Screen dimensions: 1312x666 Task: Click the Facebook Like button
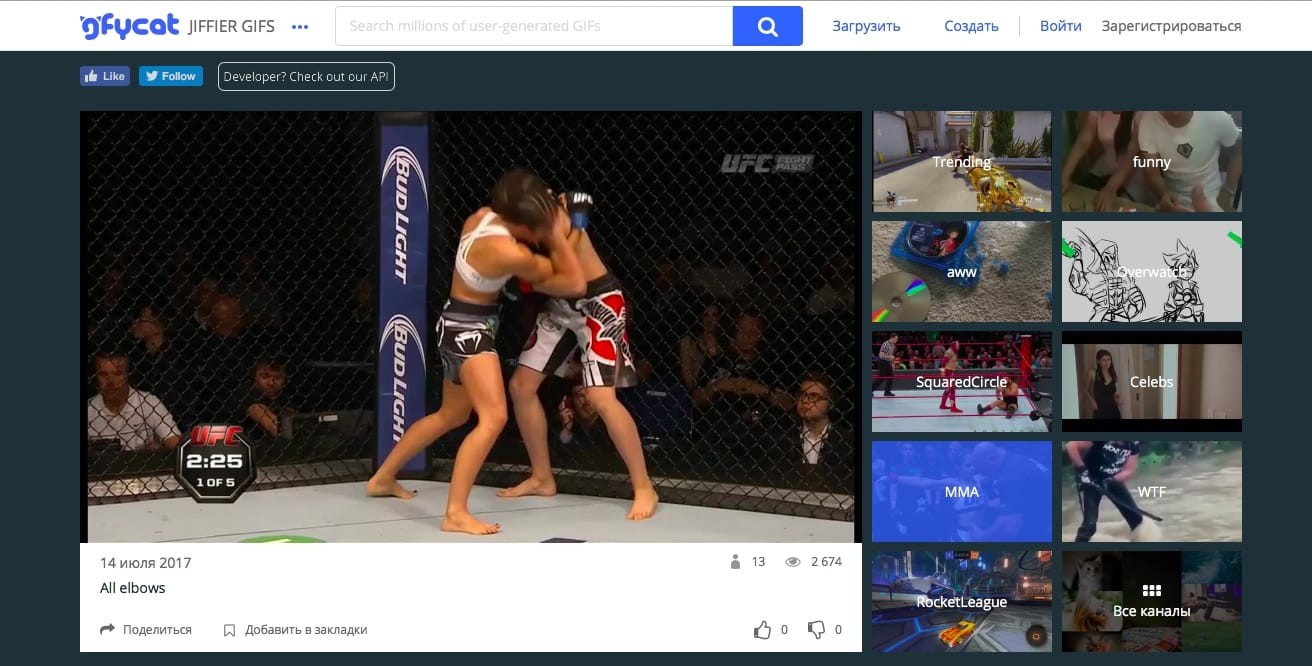(x=105, y=76)
